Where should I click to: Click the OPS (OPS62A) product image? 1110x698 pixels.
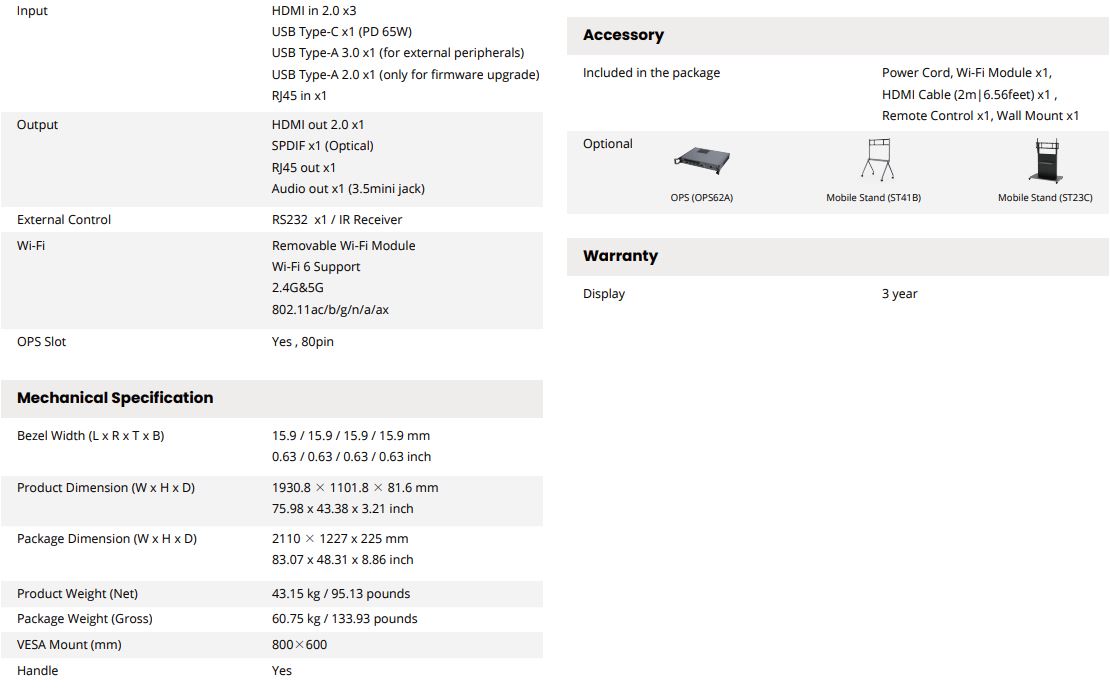pyautogui.click(x=702, y=161)
